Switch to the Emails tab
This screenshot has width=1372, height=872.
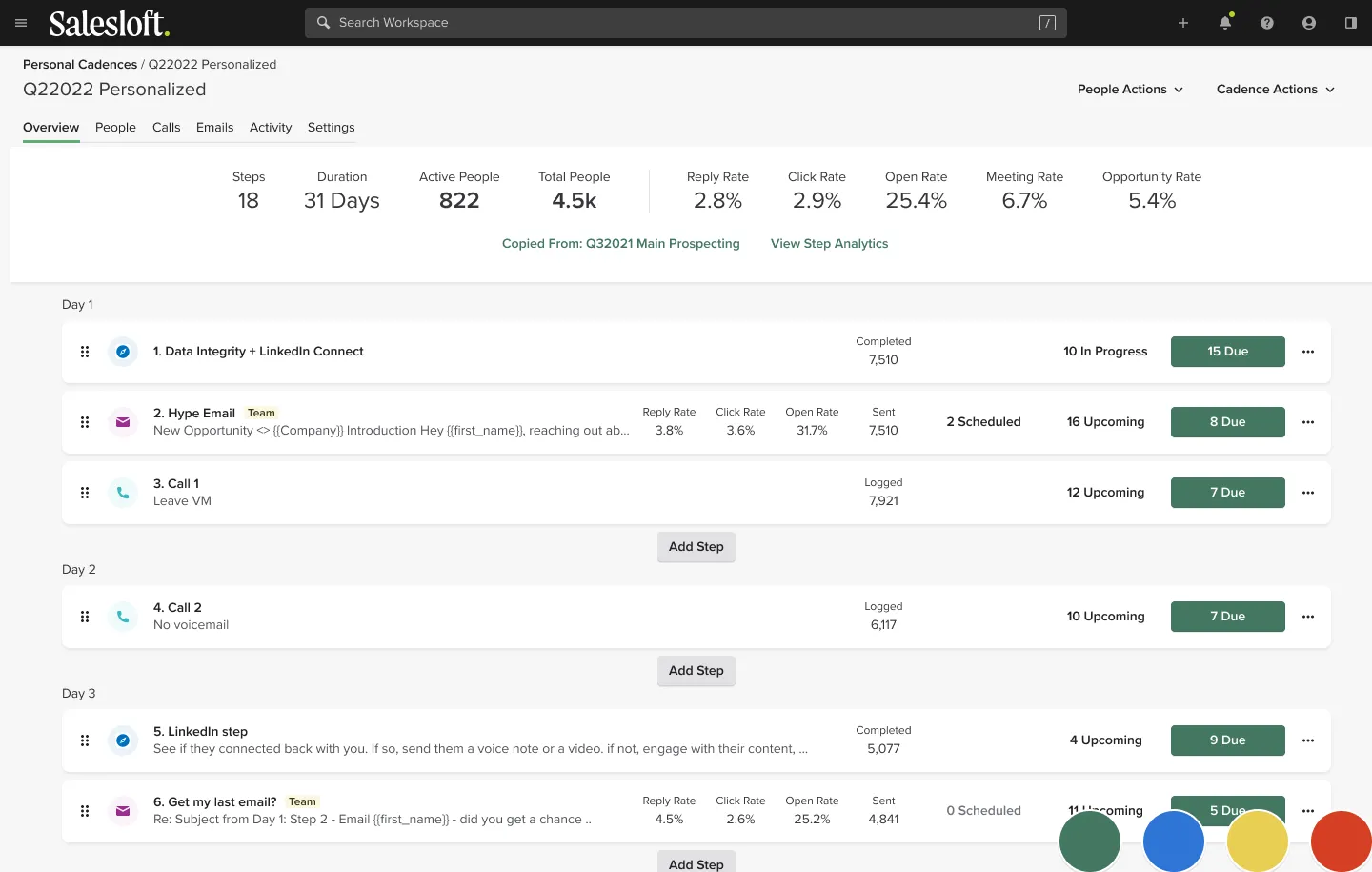click(x=214, y=128)
